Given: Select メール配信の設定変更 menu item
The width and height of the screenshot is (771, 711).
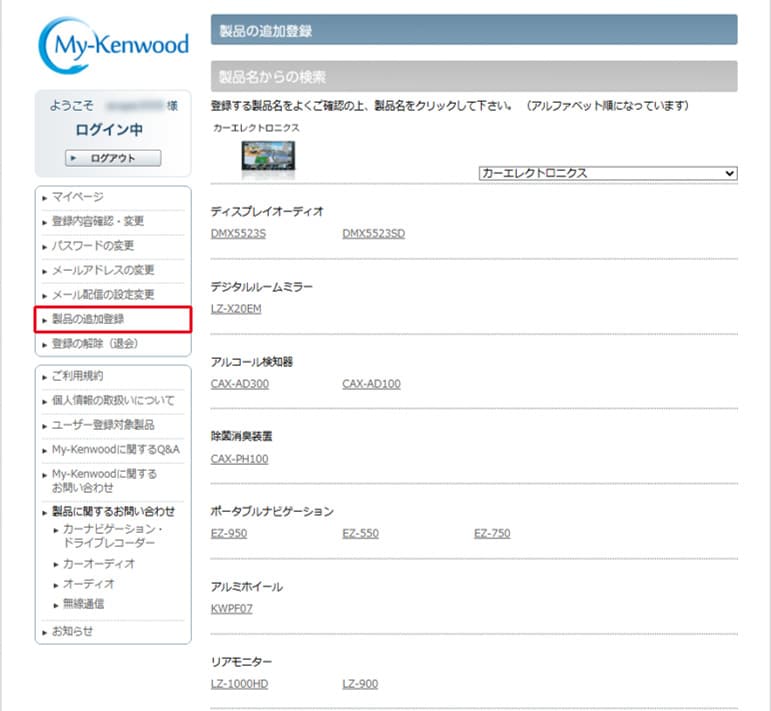Looking at the screenshot, I should click(x=103, y=295).
